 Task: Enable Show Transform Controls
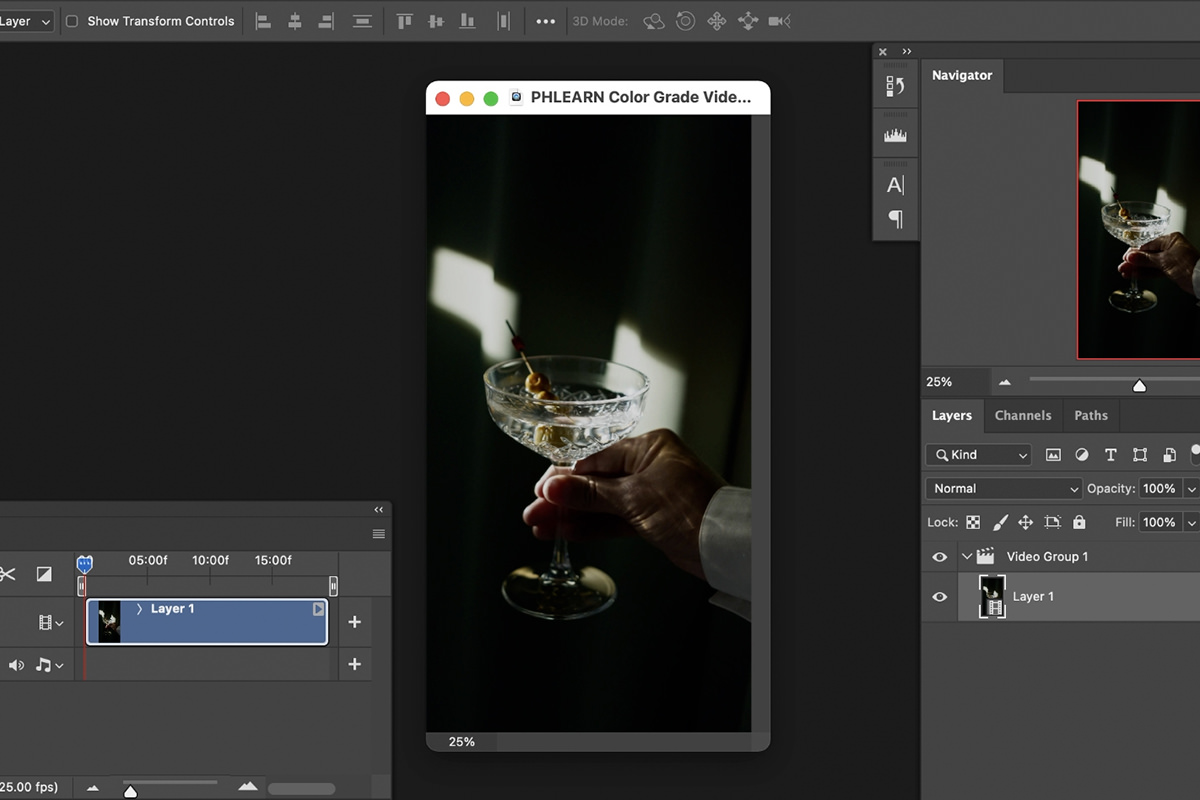pyautogui.click(x=71, y=20)
